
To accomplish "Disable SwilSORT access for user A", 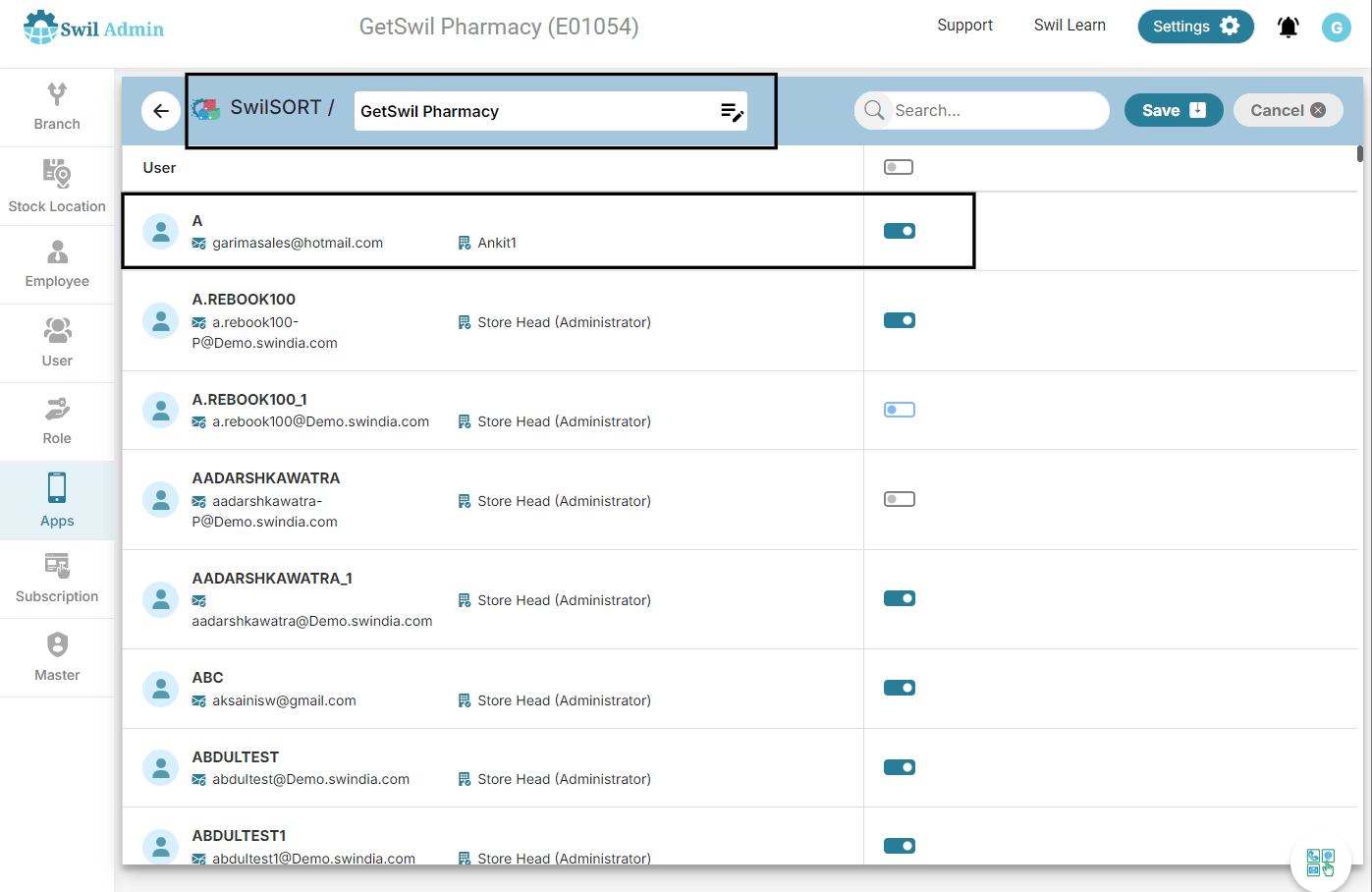I will pos(899,231).
